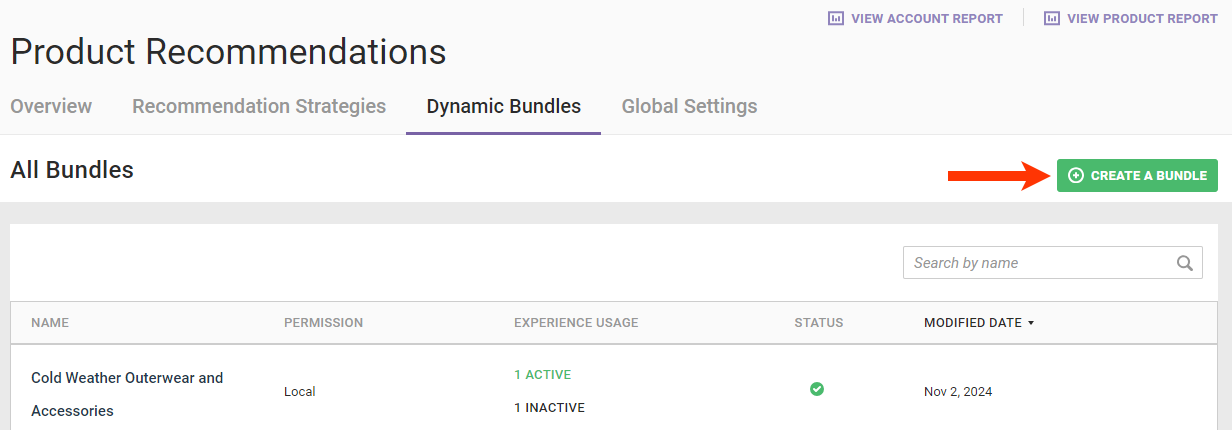Click the Experience Usage column header
Image resolution: width=1232 pixels, height=430 pixels.
click(x=576, y=323)
